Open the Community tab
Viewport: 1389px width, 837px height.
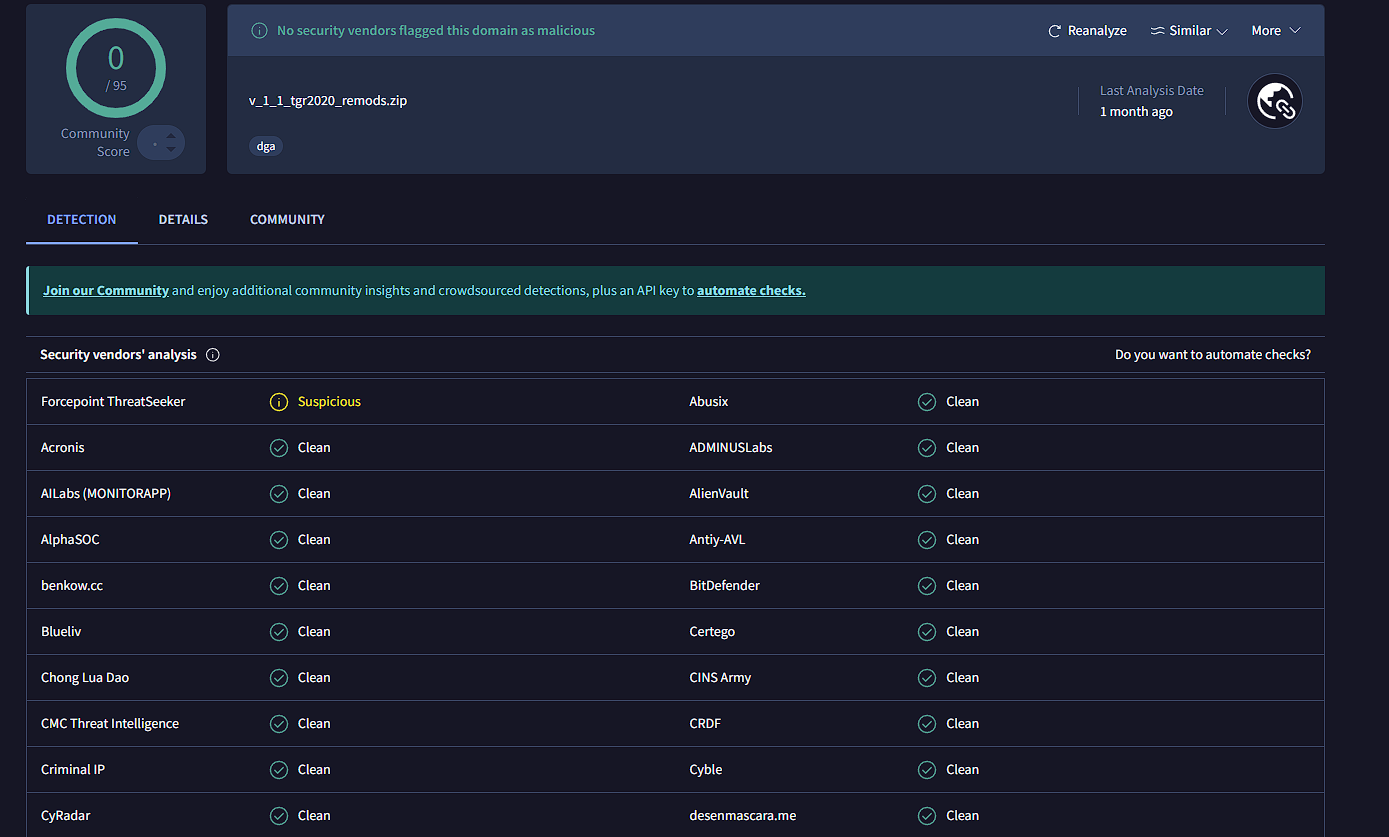pyautogui.click(x=287, y=220)
